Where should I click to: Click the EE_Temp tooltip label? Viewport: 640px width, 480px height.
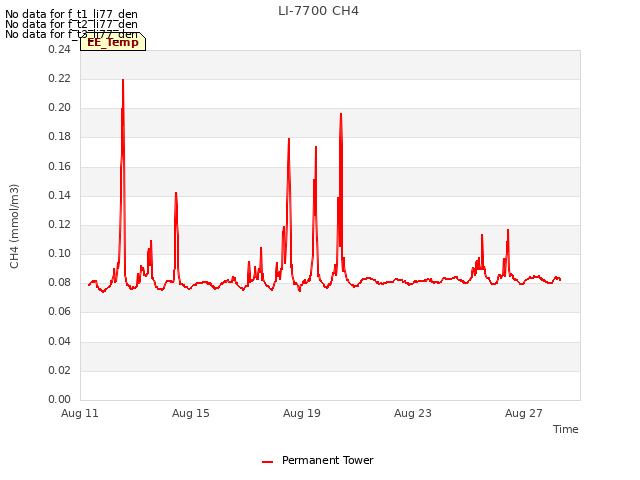113,42
